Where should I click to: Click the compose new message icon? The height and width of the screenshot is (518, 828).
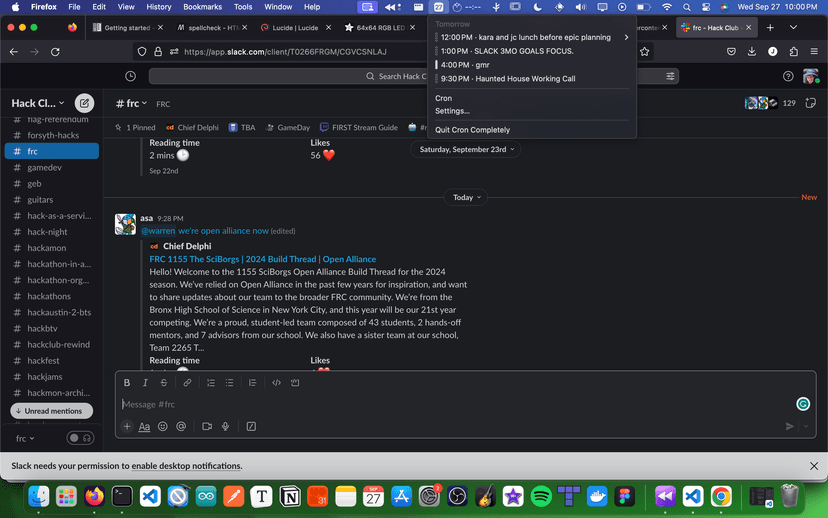[x=84, y=103]
